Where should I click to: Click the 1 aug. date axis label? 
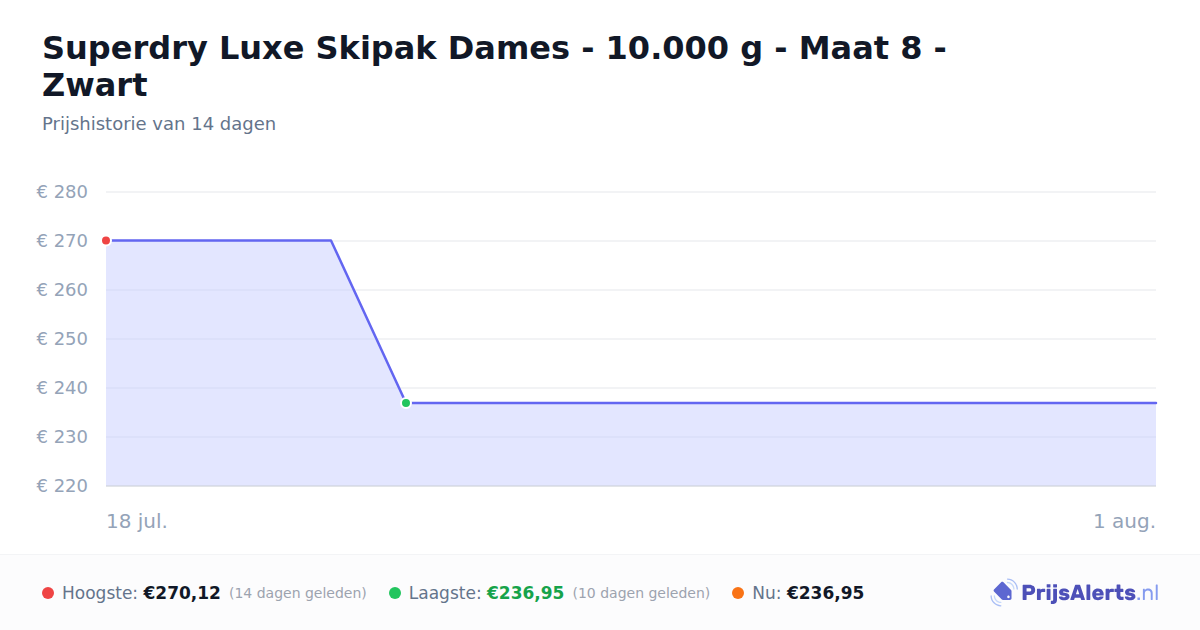click(x=1125, y=521)
